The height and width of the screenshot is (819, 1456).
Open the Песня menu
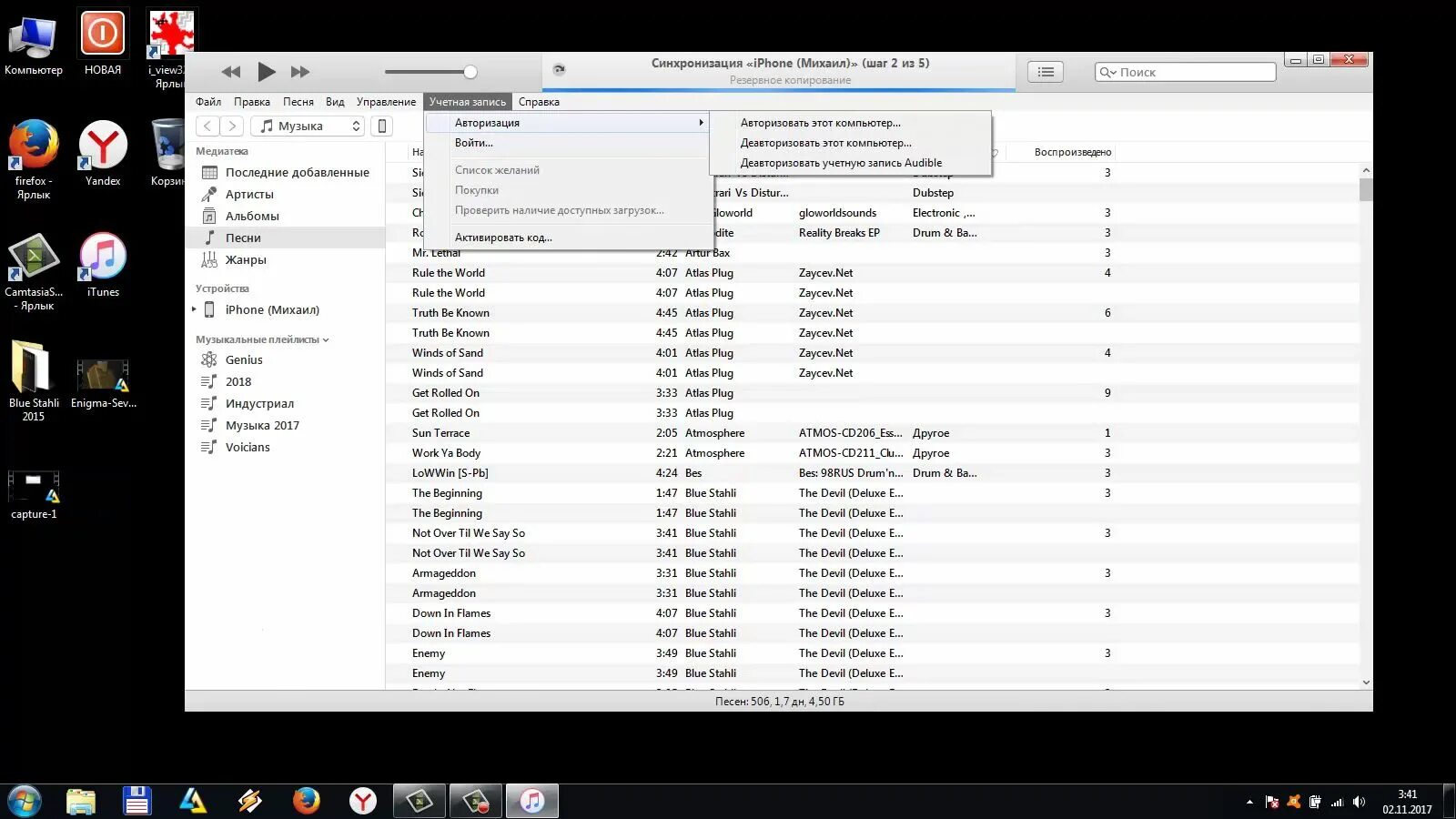coord(298,102)
